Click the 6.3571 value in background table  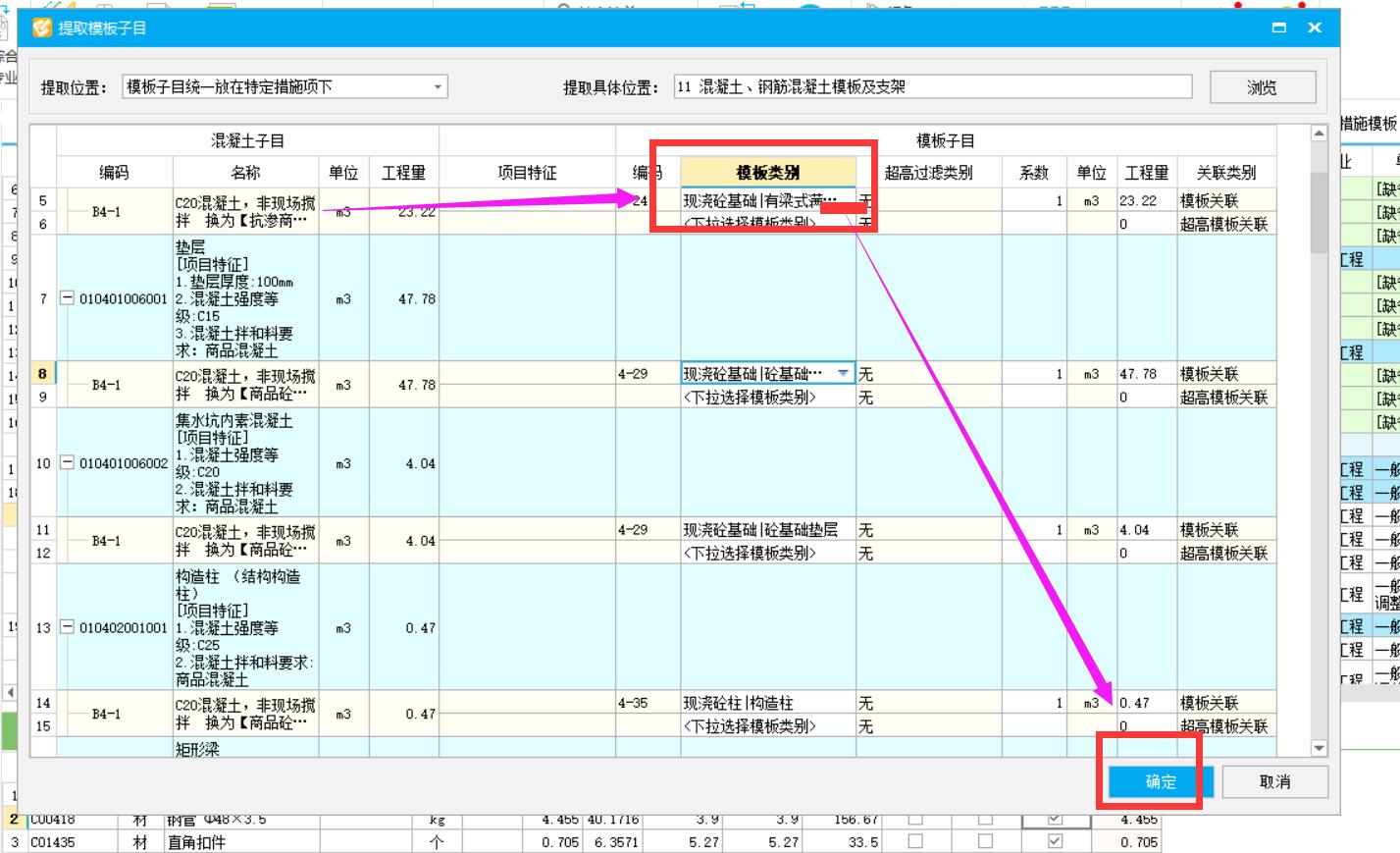[x=612, y=842]
